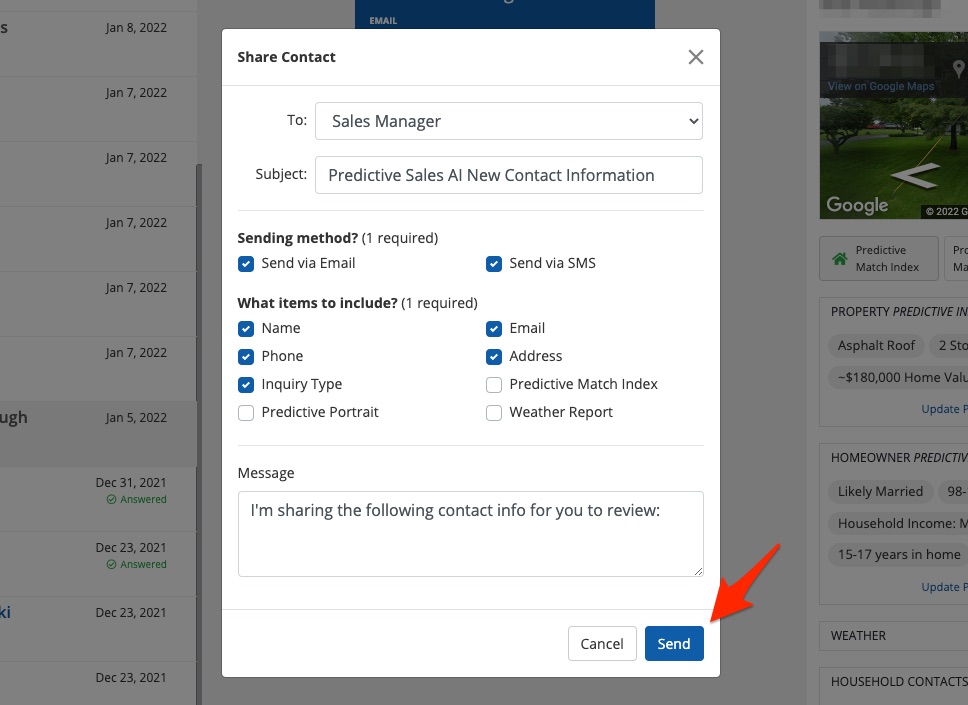Open the To recipient dropdown
The image size is (968, 705).
click(509, 121)
